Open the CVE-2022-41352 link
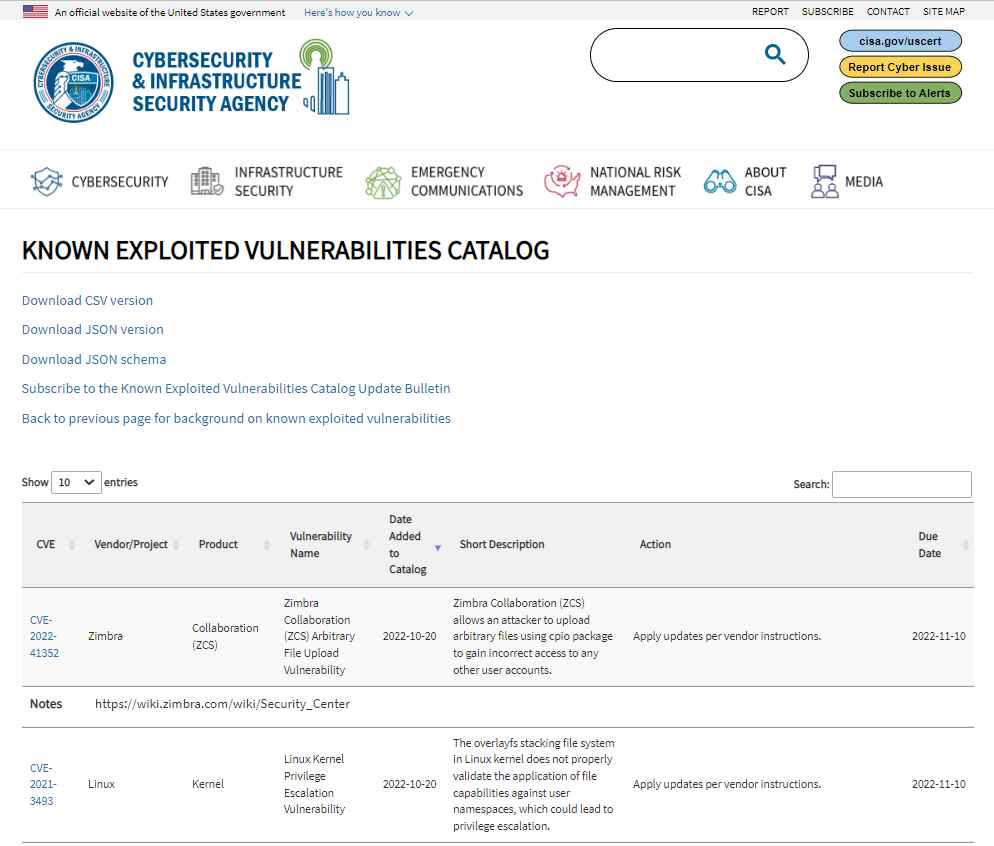The height and width of the screenshot is (846, 994). pyautogui.click(x=44, y=636)
